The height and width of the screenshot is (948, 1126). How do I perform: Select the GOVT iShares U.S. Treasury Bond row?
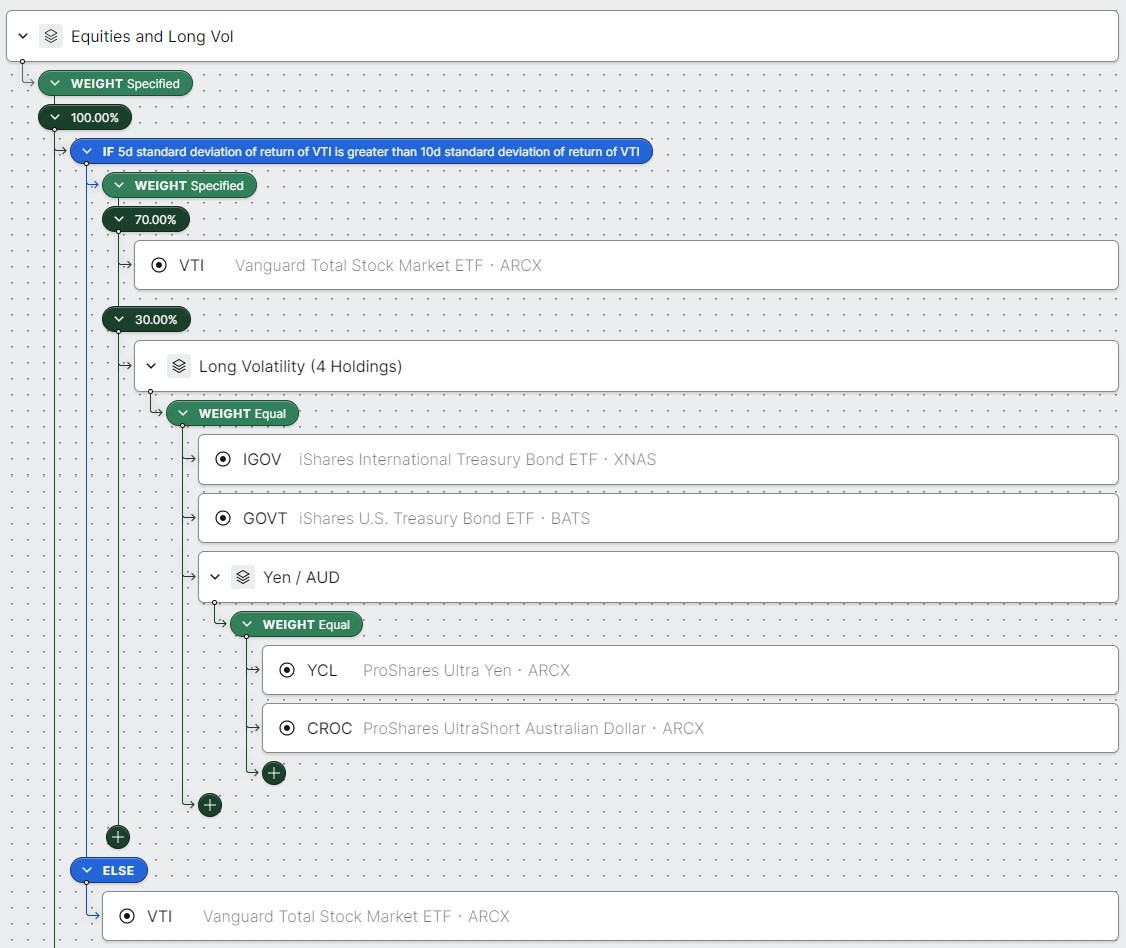pyautogui.click(x=659, y=518)
